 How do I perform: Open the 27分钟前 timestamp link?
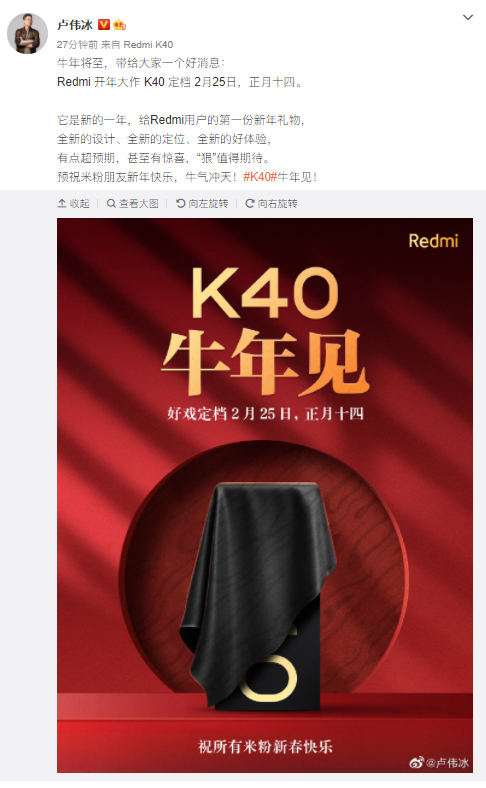coord(77,45)
